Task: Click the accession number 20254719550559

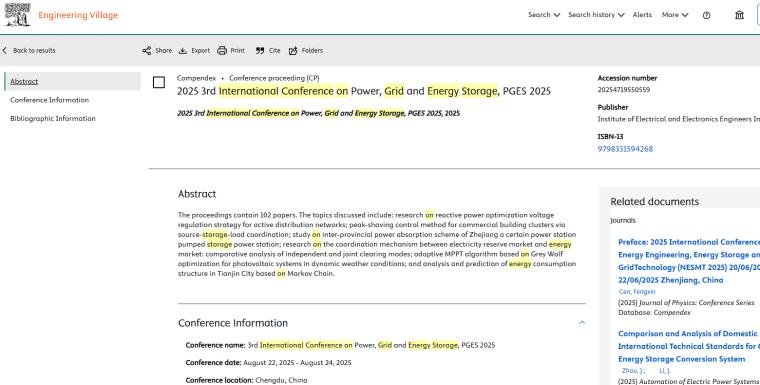Action: [623, 90]
